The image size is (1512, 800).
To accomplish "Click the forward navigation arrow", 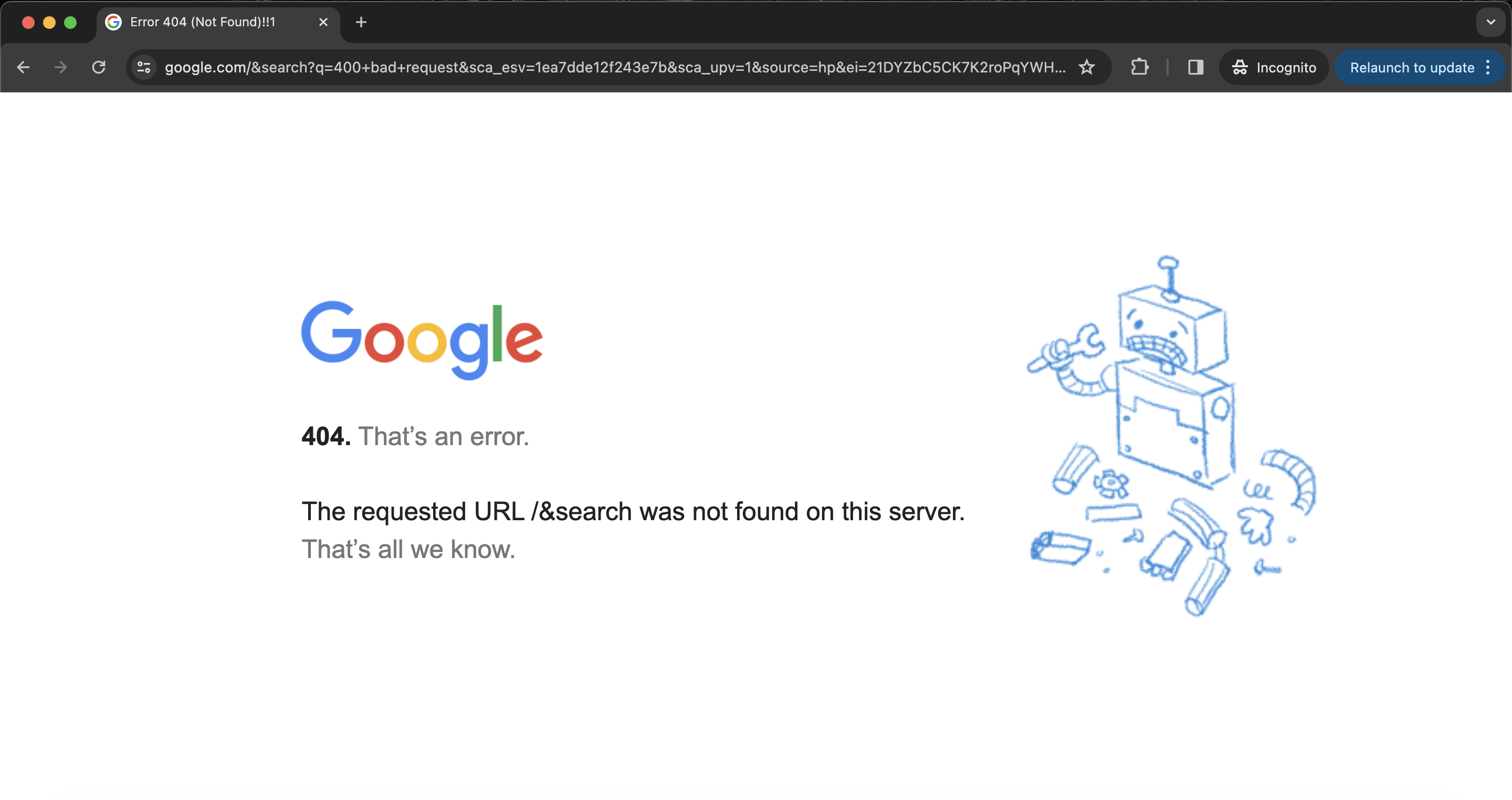I will point(60,67).
